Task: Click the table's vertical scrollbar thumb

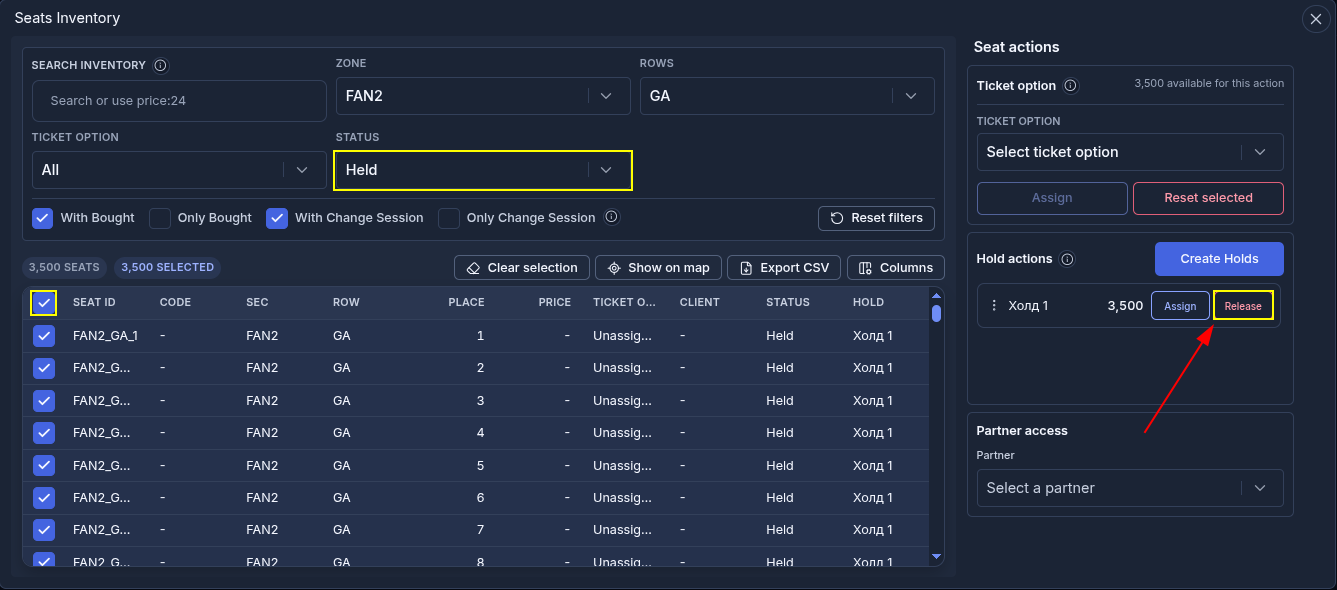Action: point(936,313)
